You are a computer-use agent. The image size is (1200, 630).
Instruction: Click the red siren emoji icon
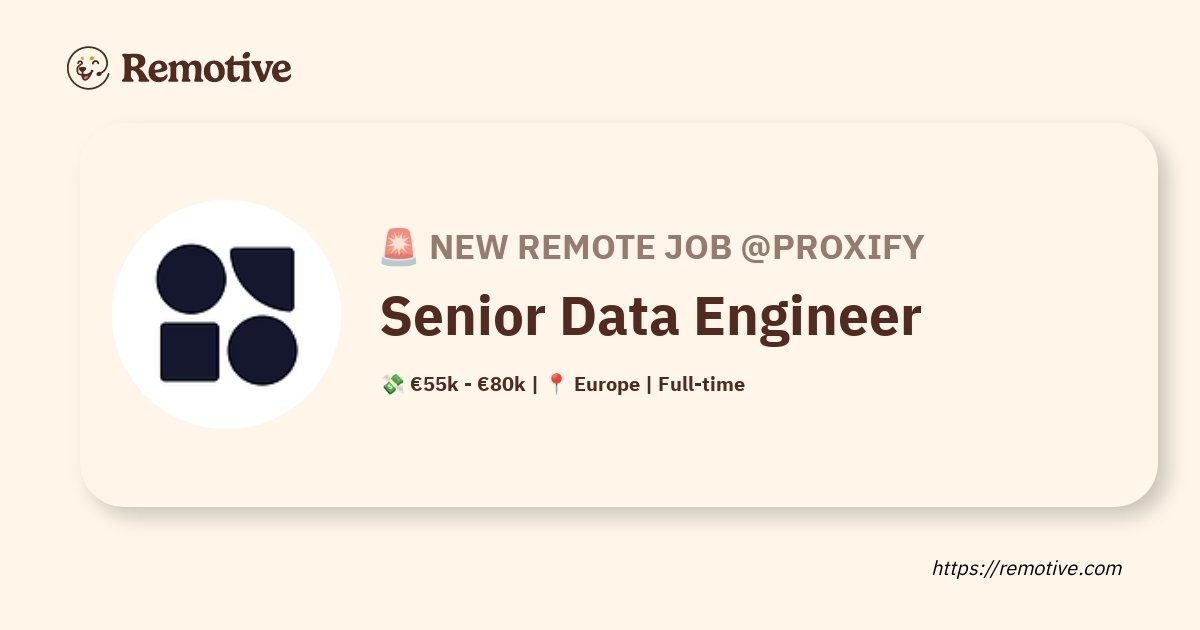click(x=399, y=247)
